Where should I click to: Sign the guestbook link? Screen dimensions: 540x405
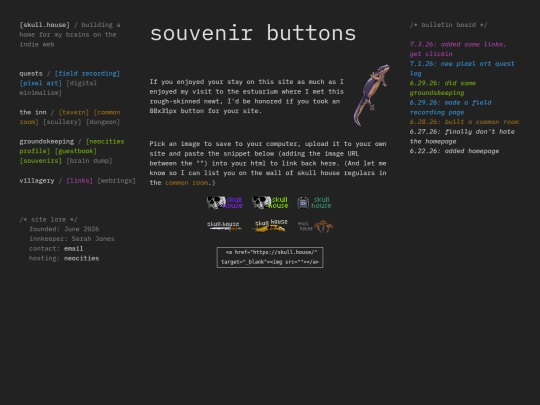click(x=75, y=151)
